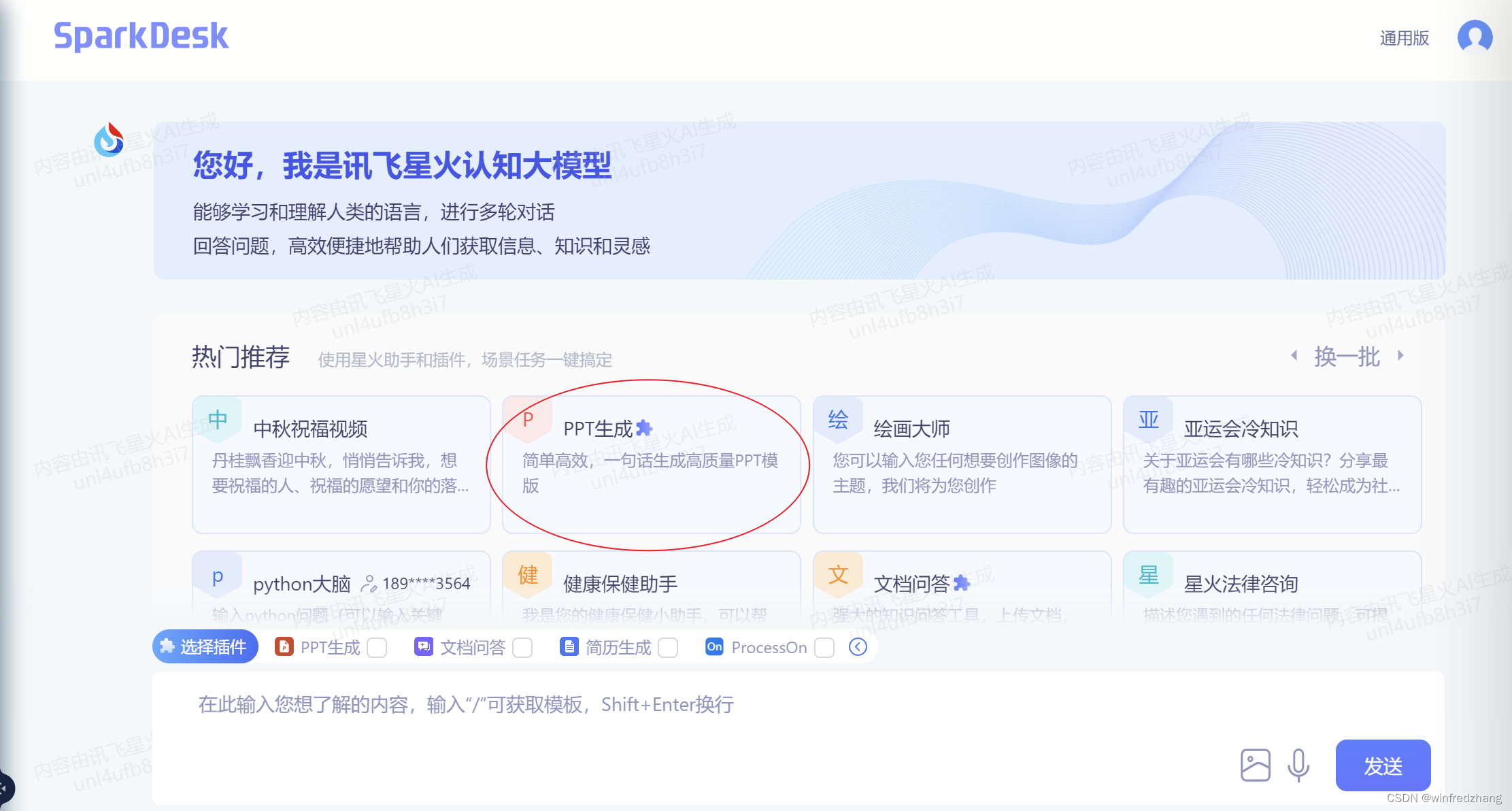
Task: Open the 亚运会冷知识 card
Action: pyautogui.click(x=1272, y=465)
